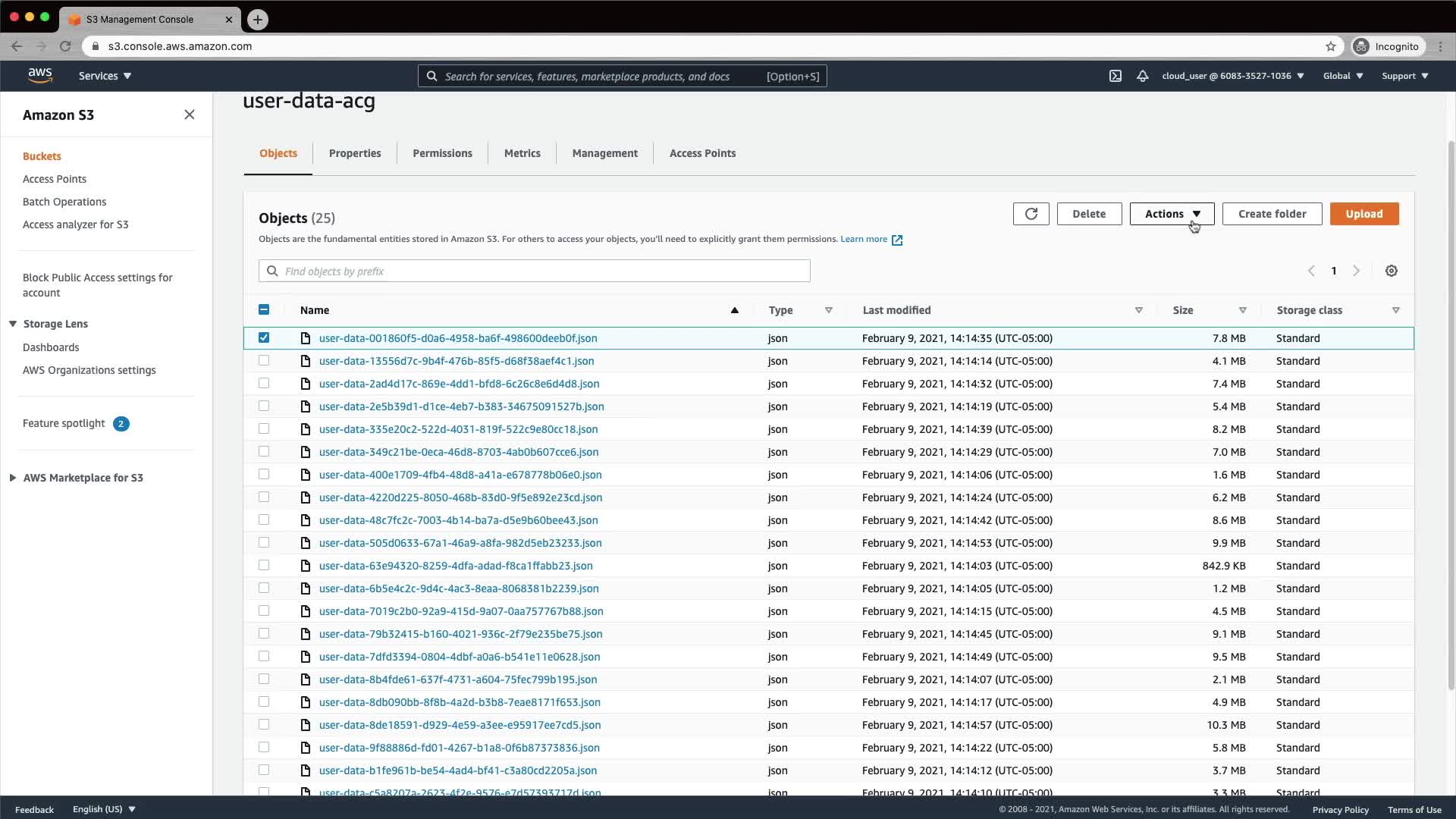The height and width of the screenshot is (819, 1456).
Task: Click the Find objects by prefix field
Action: click(535, 271)
